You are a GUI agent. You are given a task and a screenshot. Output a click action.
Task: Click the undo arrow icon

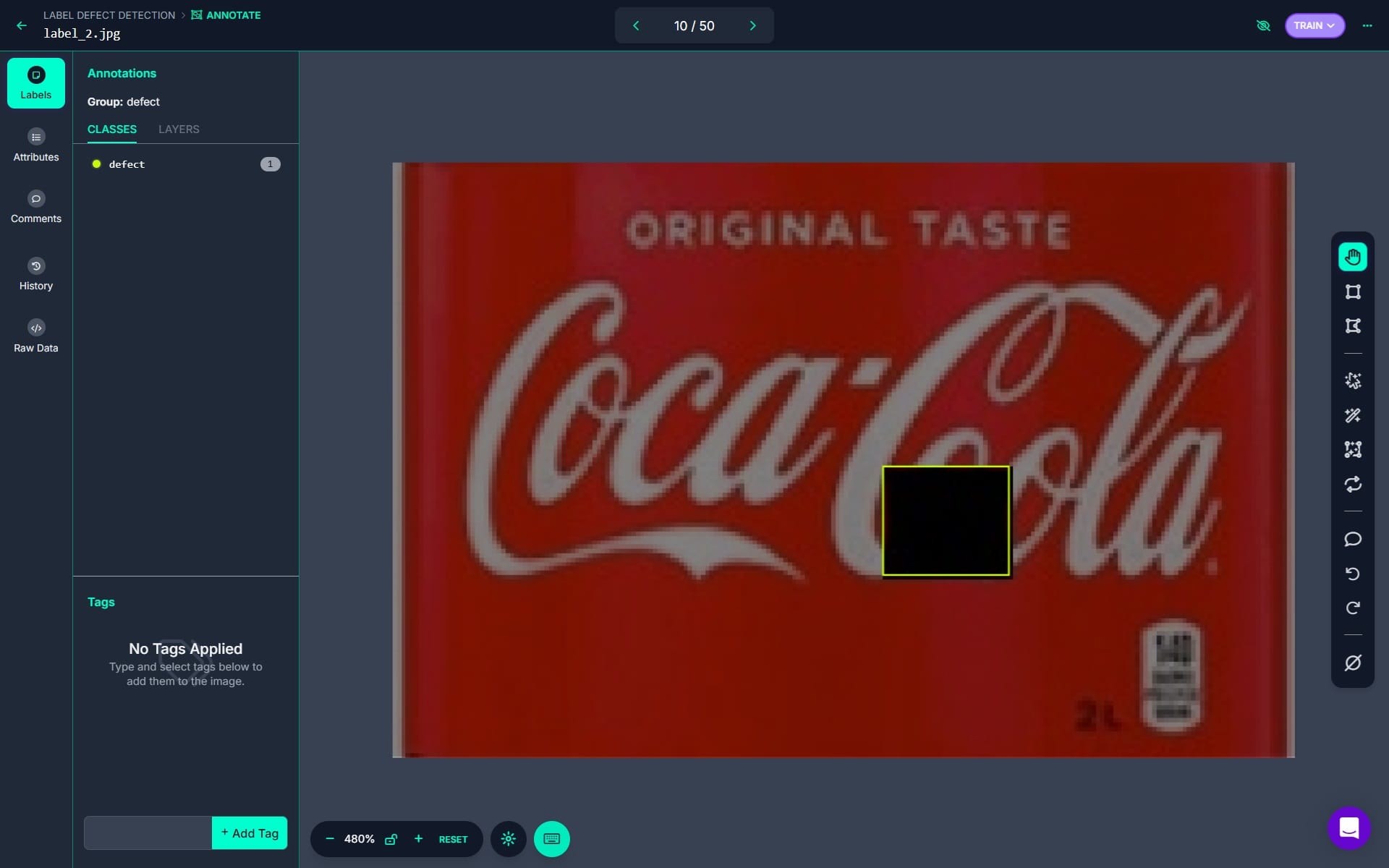(x=1353, y=574)
